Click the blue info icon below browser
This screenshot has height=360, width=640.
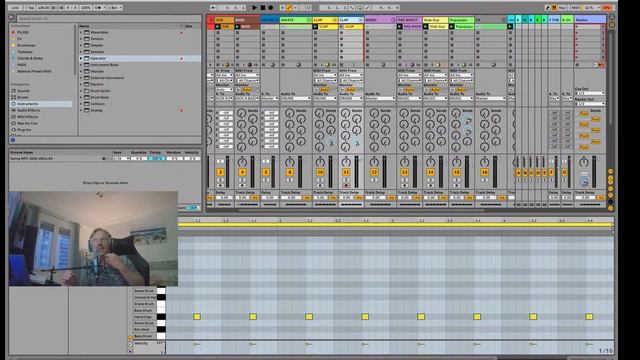click(x=13, y=140)
